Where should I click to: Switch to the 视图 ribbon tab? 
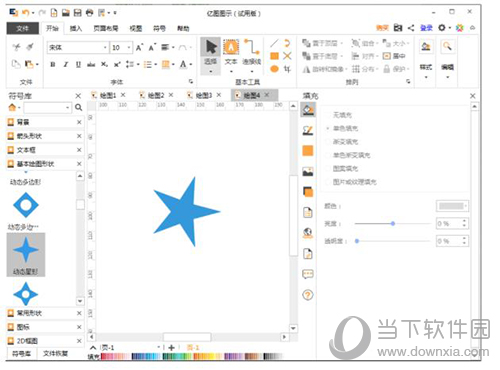click(x=135, y=28)
